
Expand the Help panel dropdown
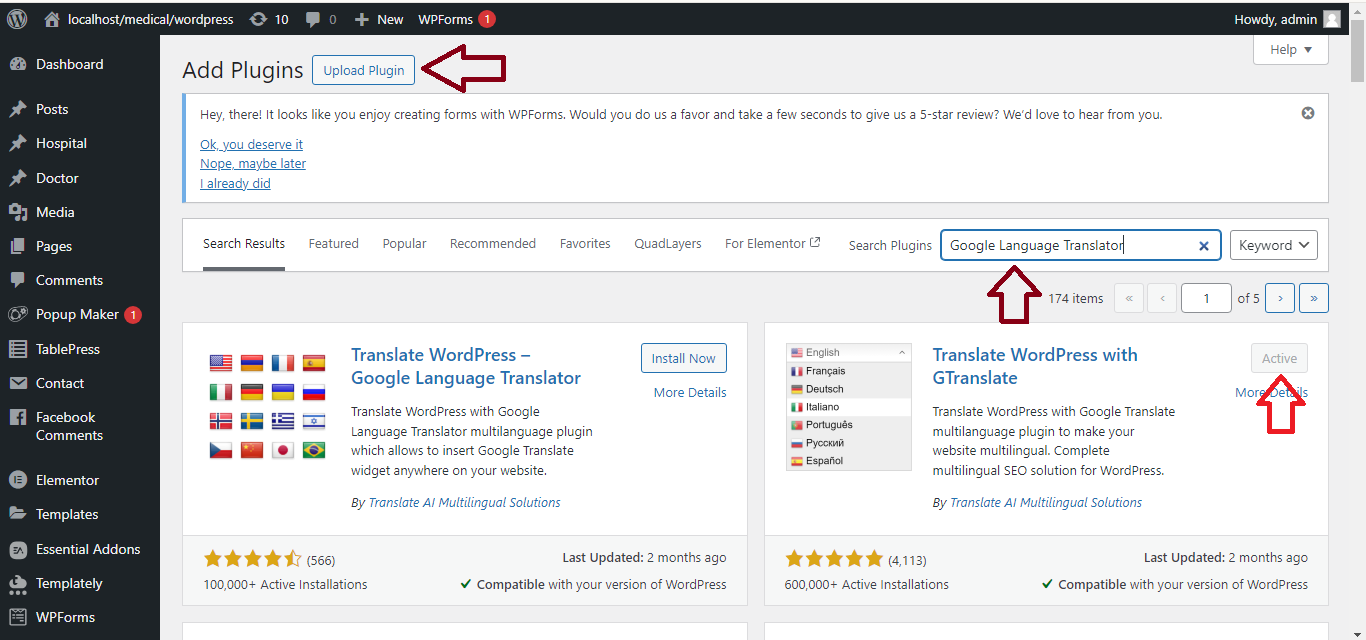(x=1291, y=50)
